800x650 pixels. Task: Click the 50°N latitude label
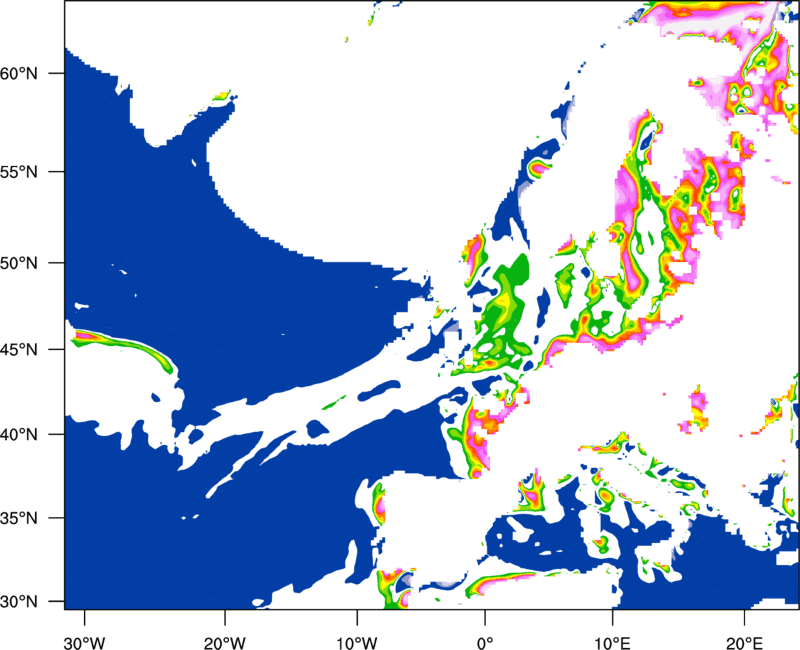tap(19, 263)
